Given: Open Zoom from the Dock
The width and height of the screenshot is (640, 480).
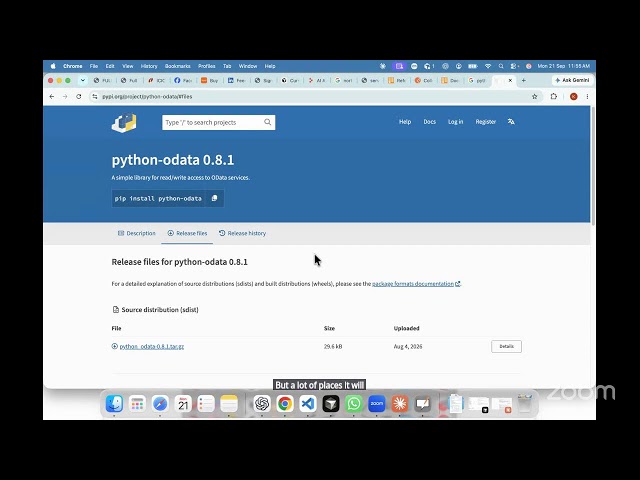Looking at the screenshot, I should pos(376,404).
